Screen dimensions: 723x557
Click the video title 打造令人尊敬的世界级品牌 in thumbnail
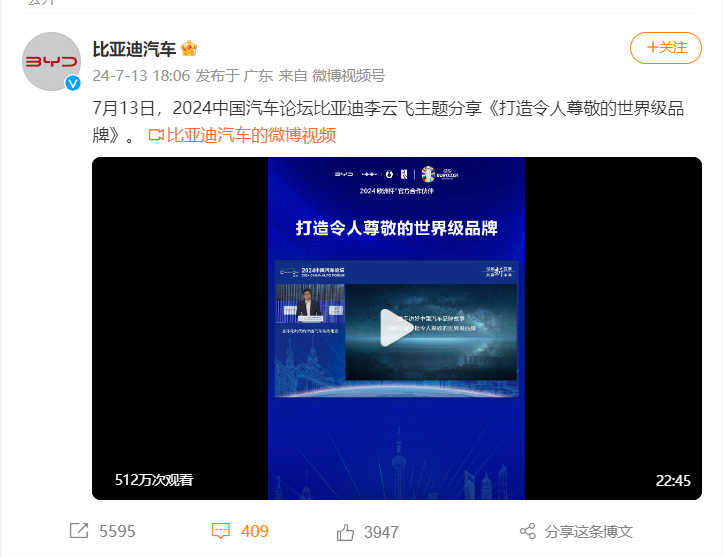click(x=397, y=228)
